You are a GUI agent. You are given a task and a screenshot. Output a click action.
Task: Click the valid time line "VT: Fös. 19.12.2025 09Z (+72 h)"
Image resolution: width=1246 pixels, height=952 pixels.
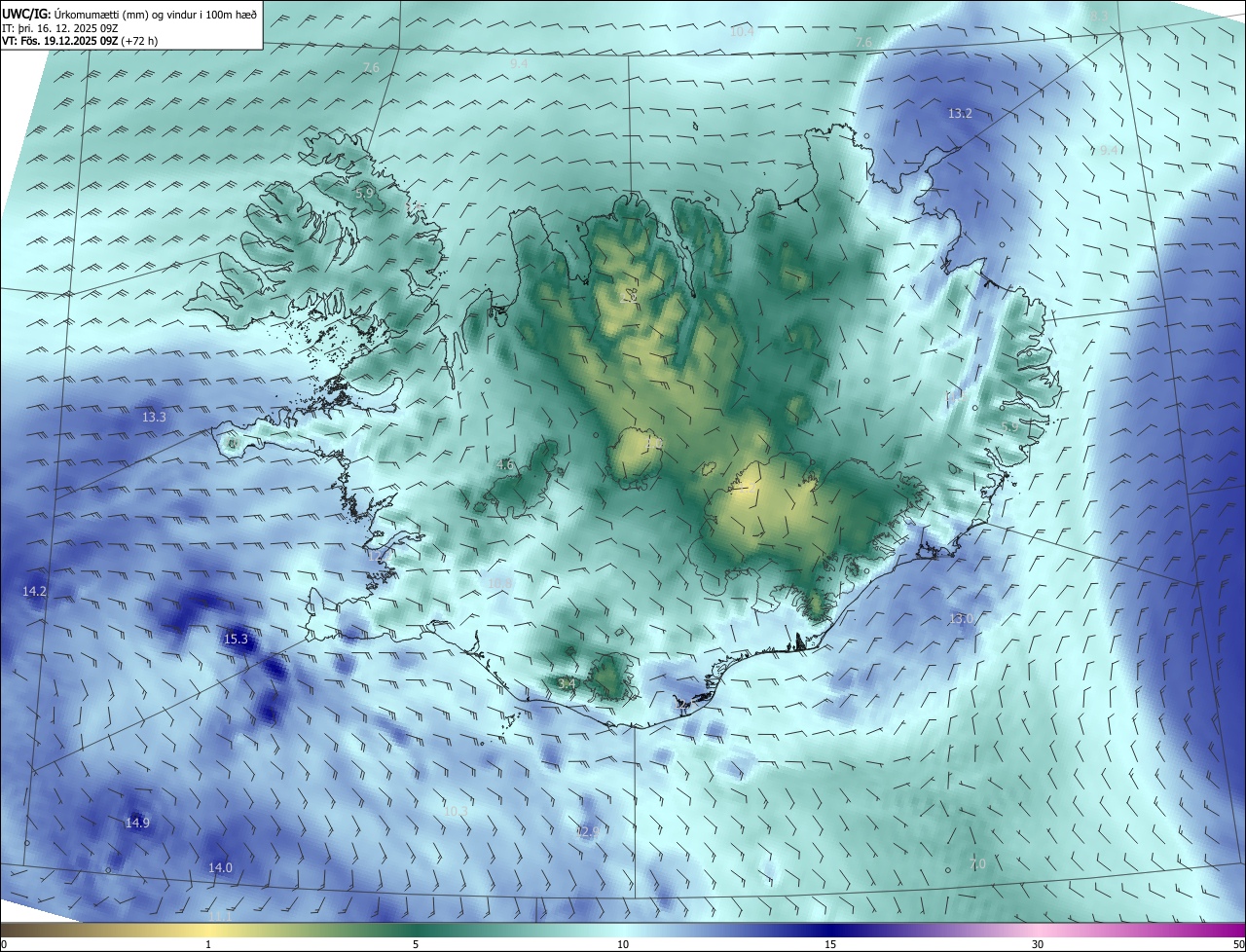point(80,41)
